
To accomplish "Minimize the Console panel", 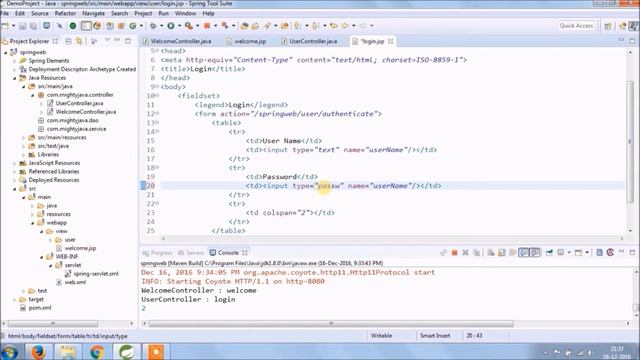I will (x=621, y=253).
